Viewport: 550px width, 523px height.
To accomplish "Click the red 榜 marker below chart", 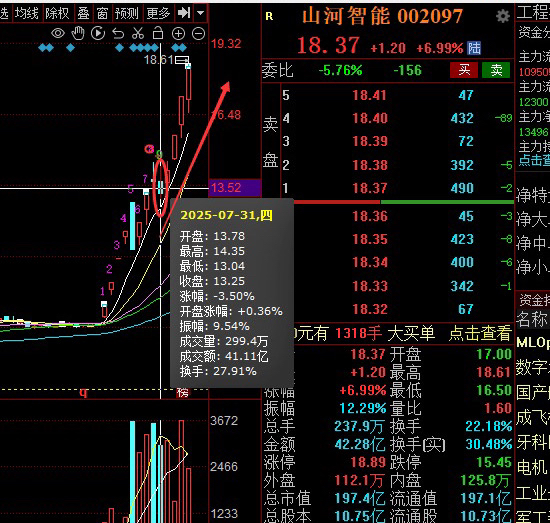I will 182,393.
